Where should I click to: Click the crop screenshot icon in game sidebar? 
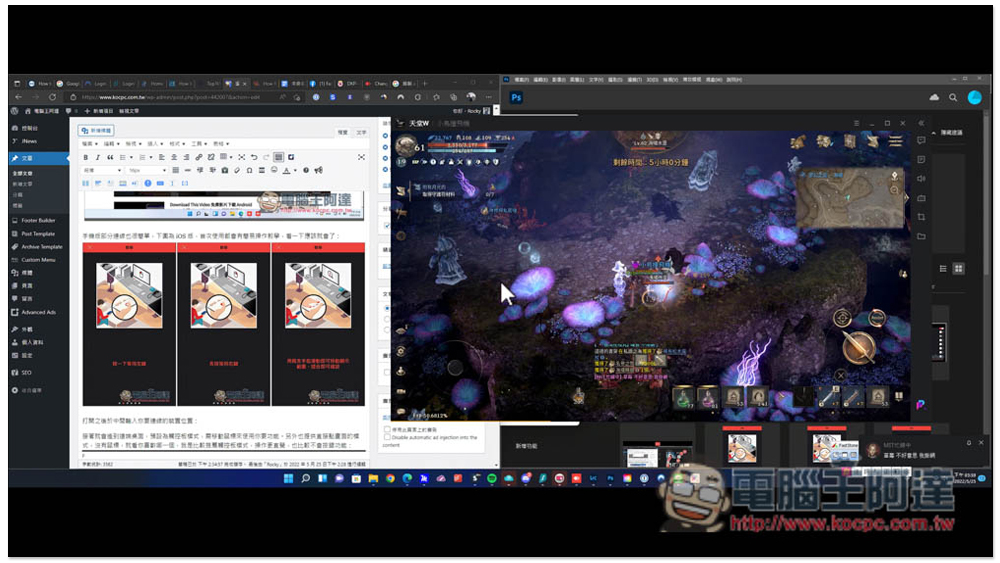(x=921, y=217)
